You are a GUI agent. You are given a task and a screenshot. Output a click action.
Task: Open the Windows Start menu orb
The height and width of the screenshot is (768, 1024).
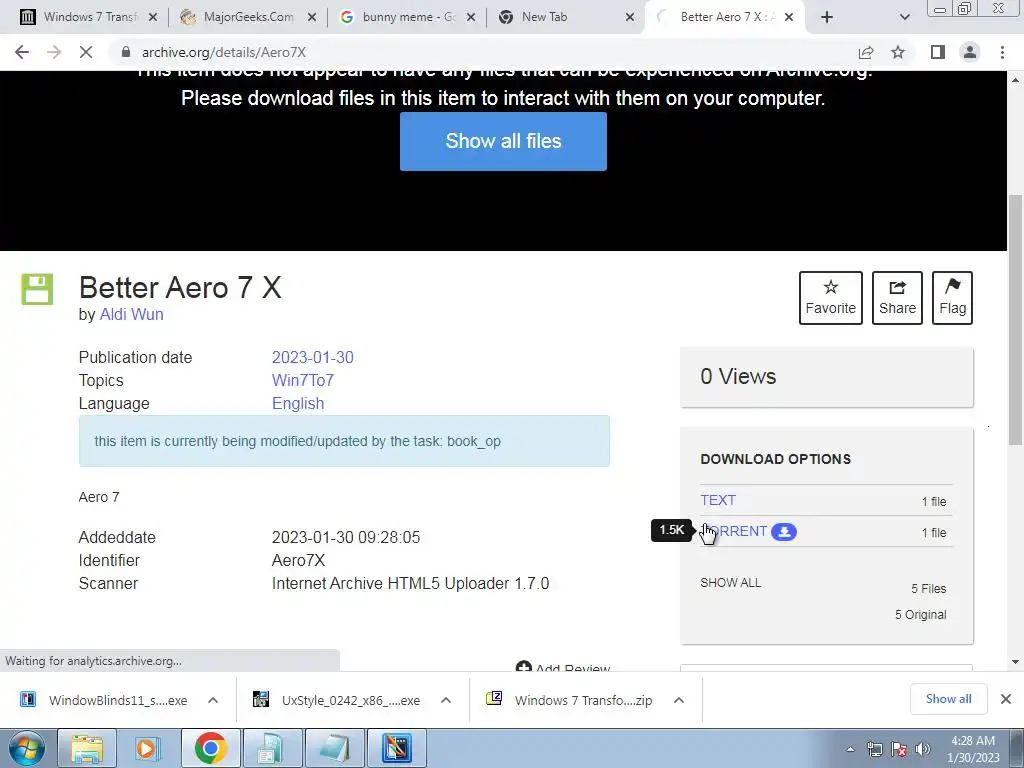pyautogui.click(x=25, y=748)
